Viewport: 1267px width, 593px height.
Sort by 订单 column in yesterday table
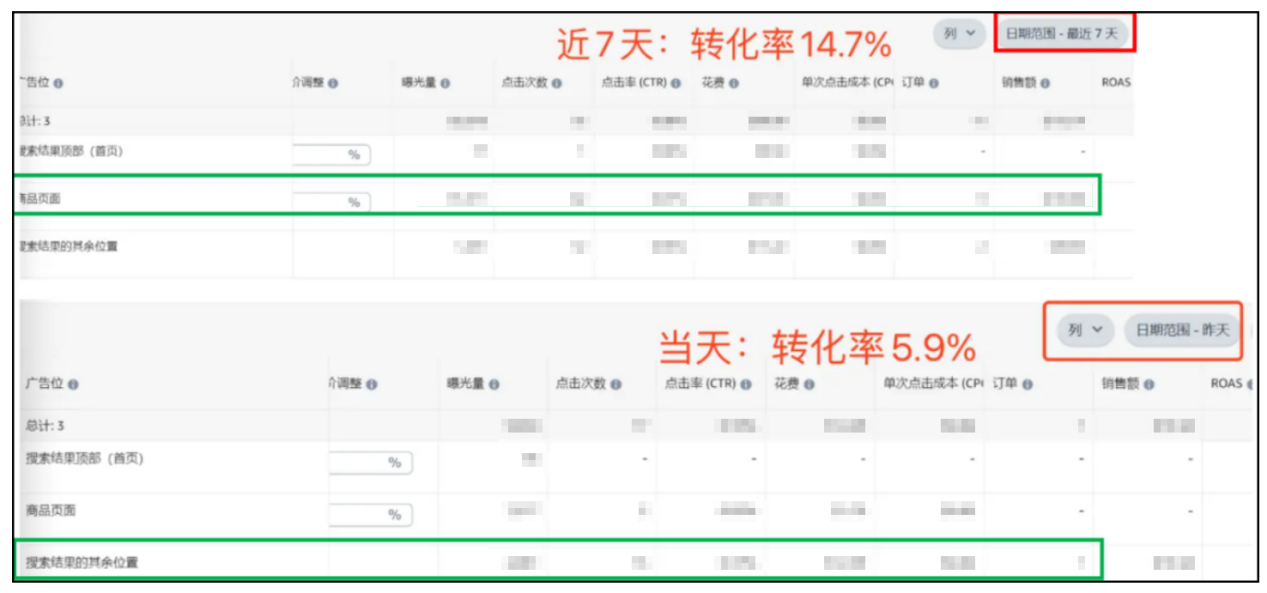coord(1005,384)
